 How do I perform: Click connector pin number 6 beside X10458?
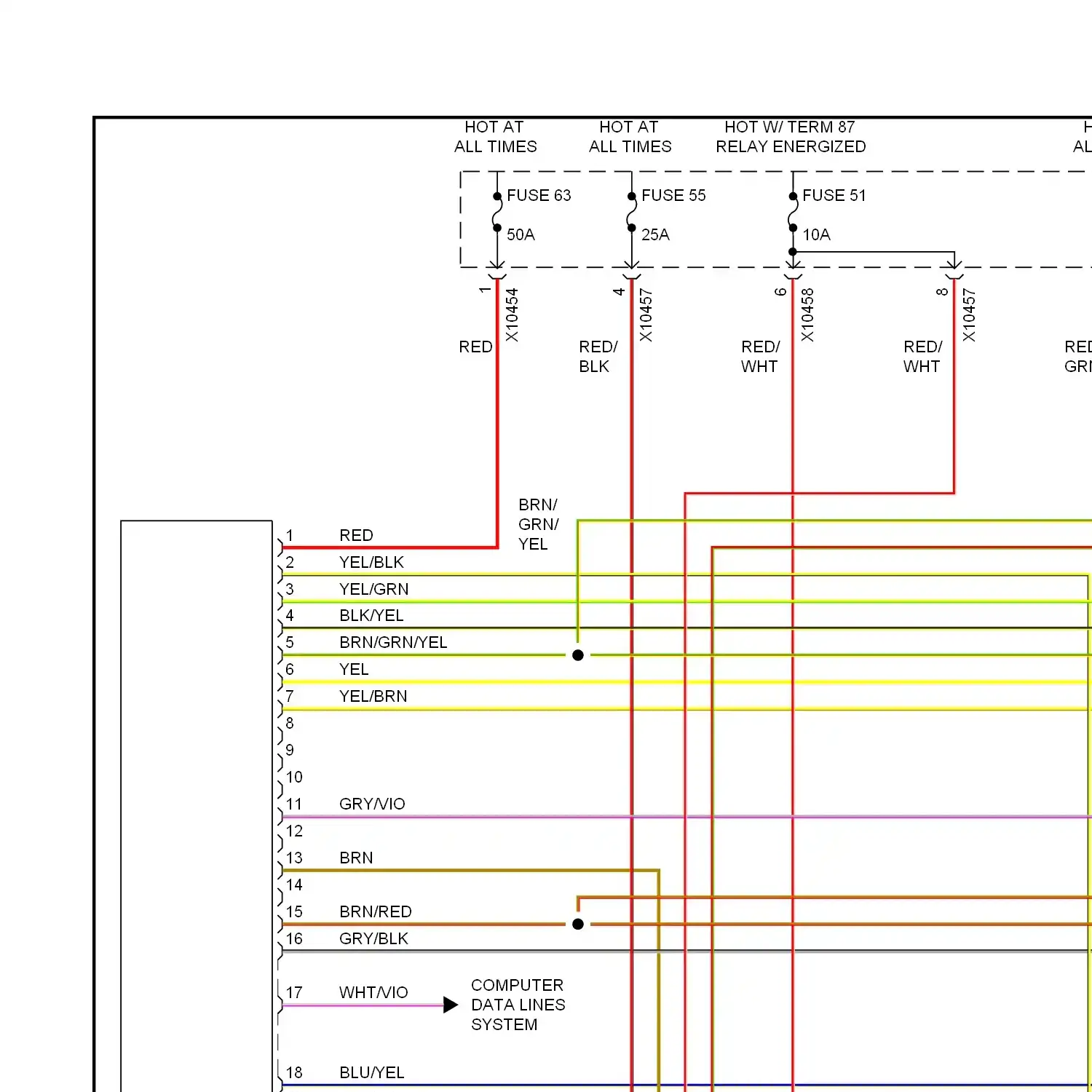780,291
